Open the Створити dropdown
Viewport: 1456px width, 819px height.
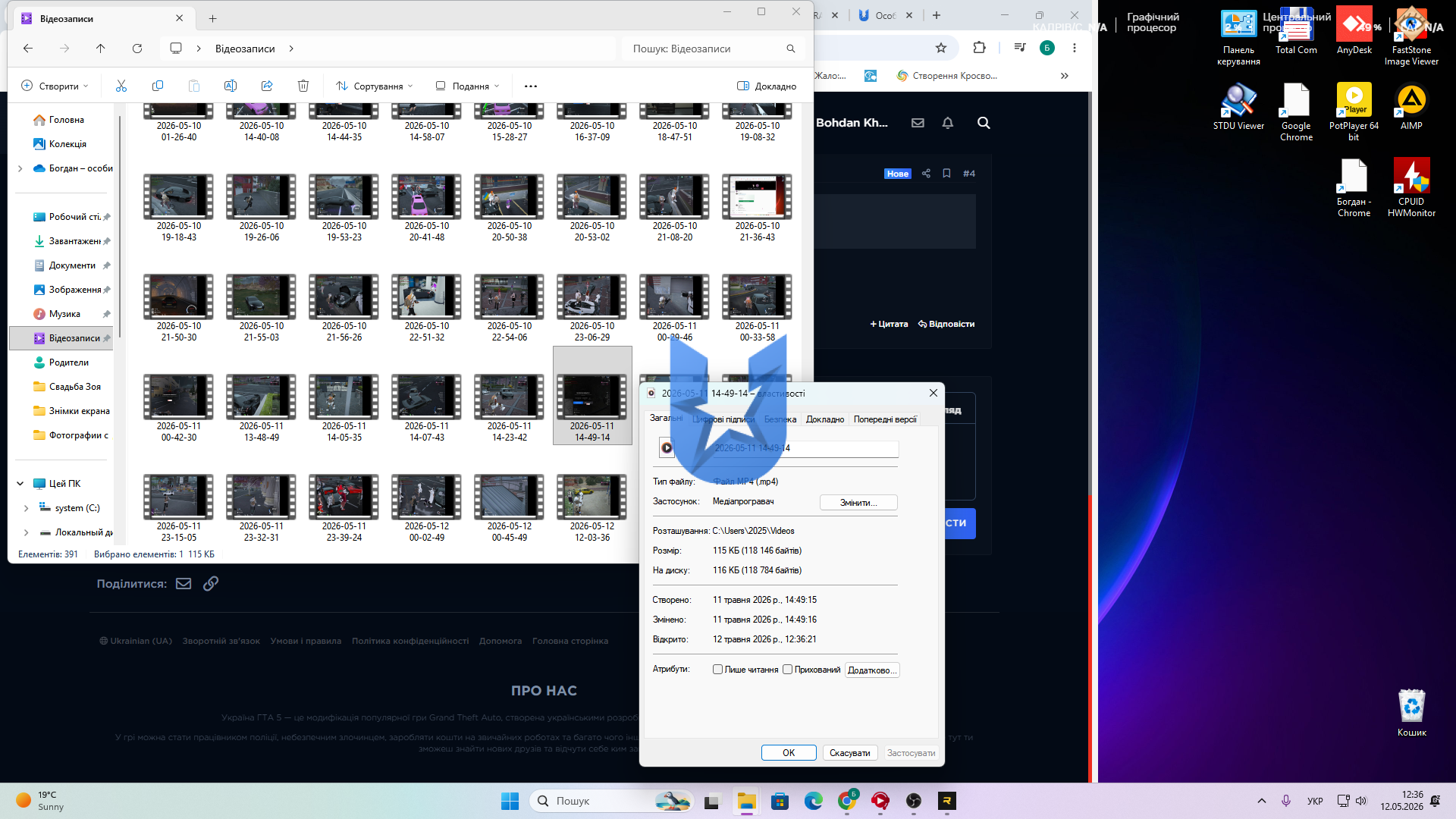[x=55, y=86]
